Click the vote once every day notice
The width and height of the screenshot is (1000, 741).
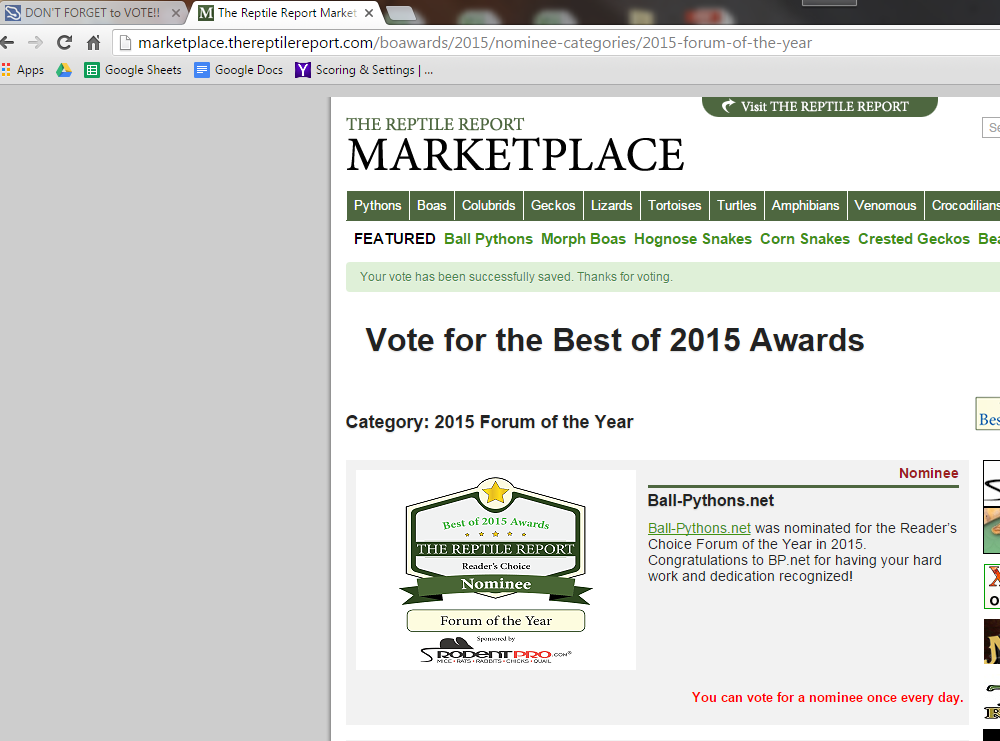828,698
